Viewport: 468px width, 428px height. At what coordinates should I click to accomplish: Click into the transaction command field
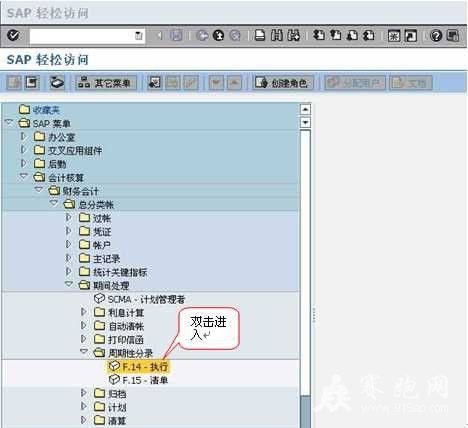pos(82,36)
